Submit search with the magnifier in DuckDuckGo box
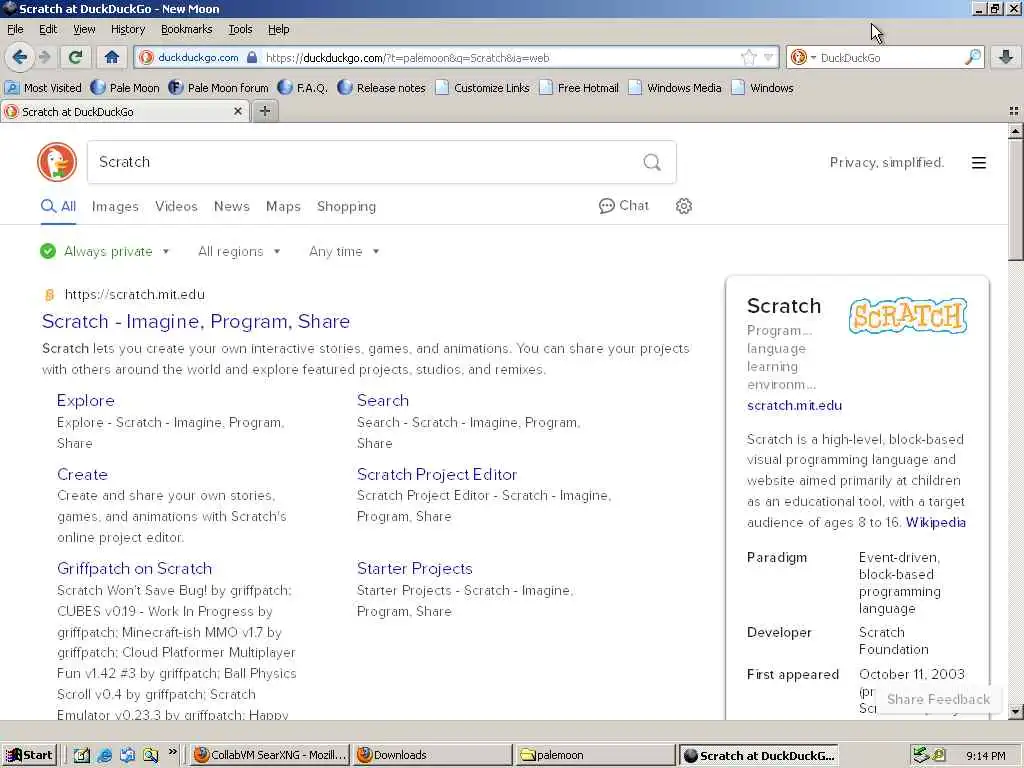The height and width of the screenshot is (768, 1024). (x=652, y=162)
